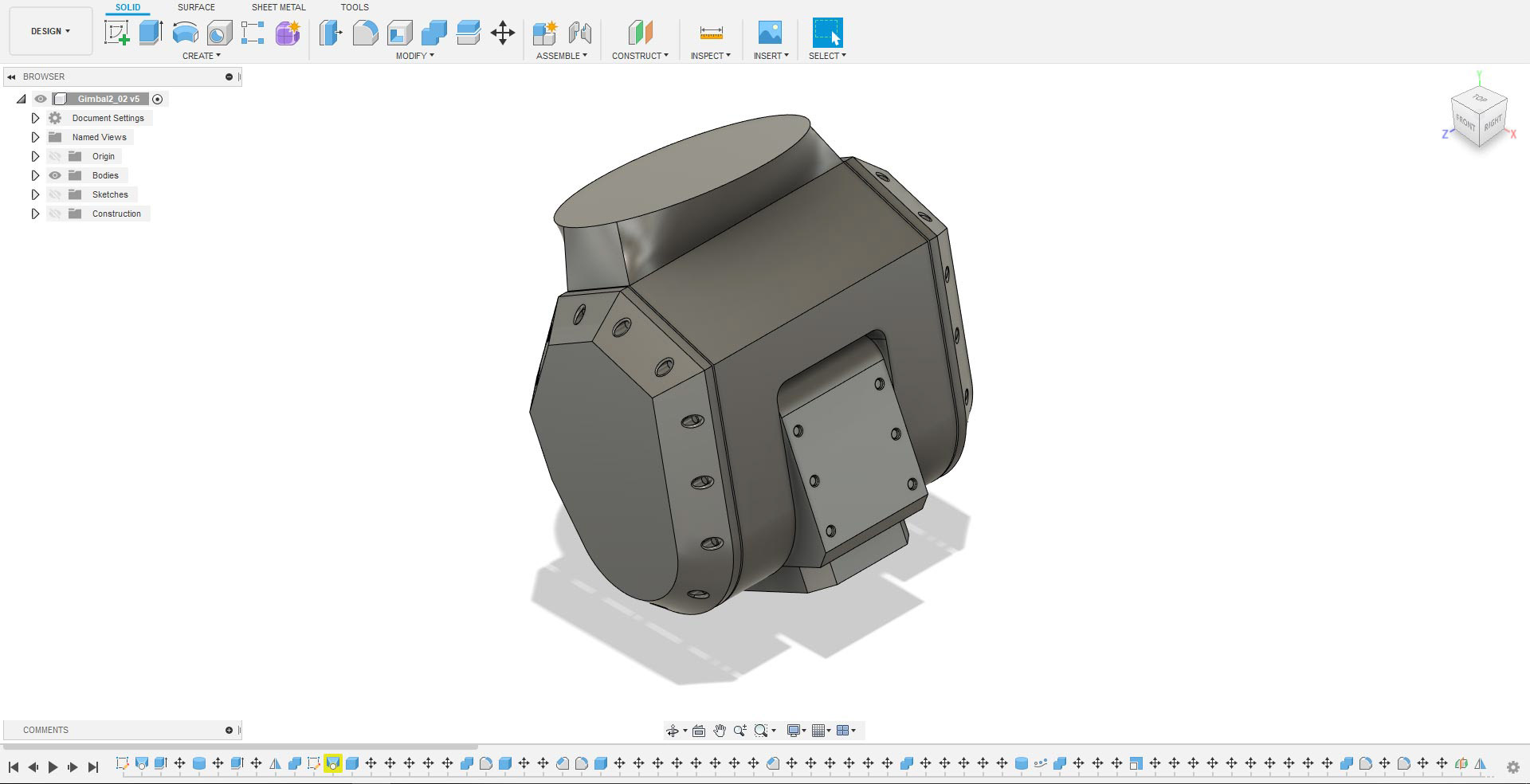Select the Extrude tool
Screen dimensions: 1530x784
point(151,33)
